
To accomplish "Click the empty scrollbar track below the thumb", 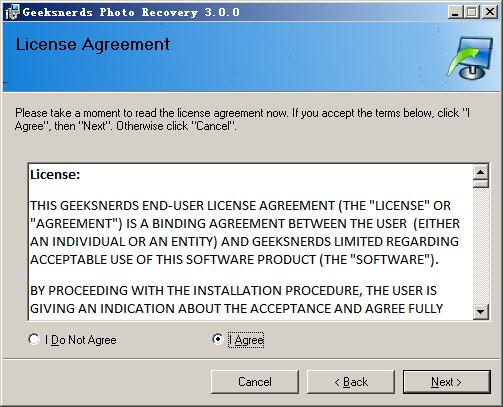I will [x=481, y=246].
